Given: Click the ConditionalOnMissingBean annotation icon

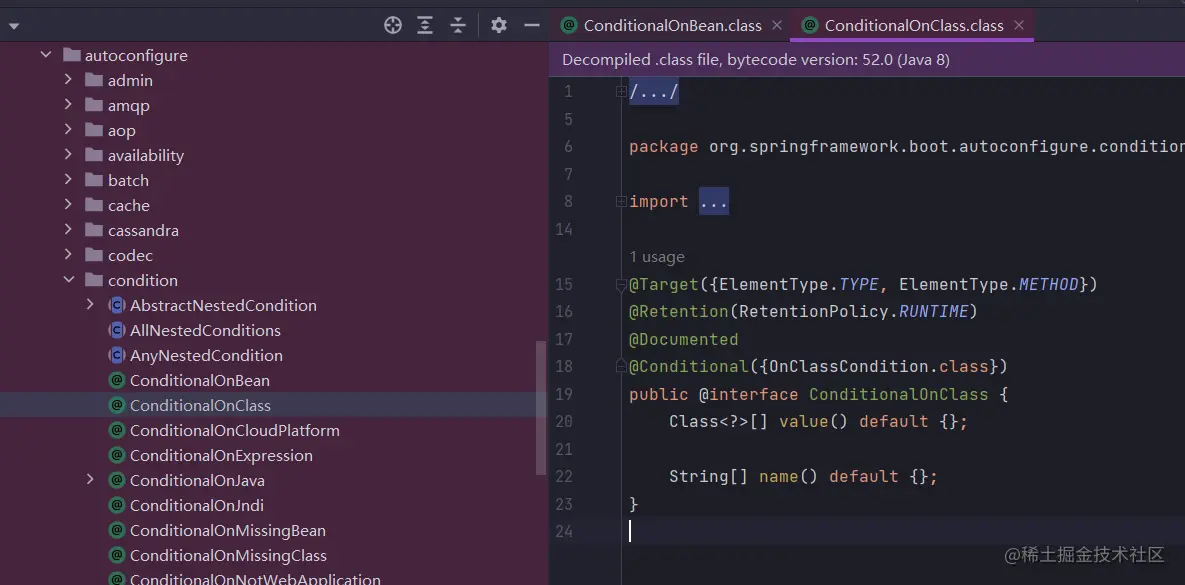Looking at the screenshot, I should pyautogui.click(x=116, y=530).
